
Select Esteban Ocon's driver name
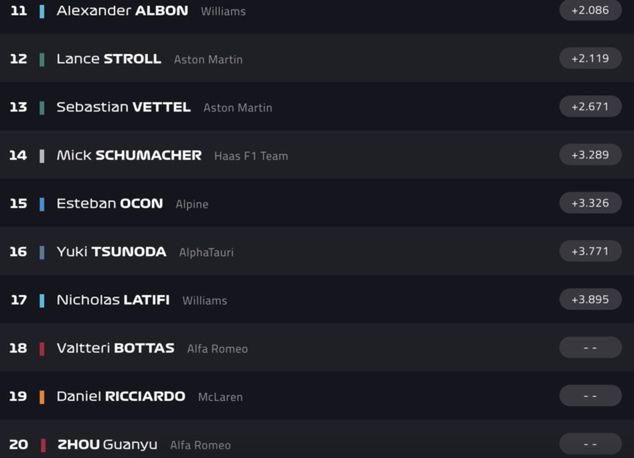pos(109,203)
